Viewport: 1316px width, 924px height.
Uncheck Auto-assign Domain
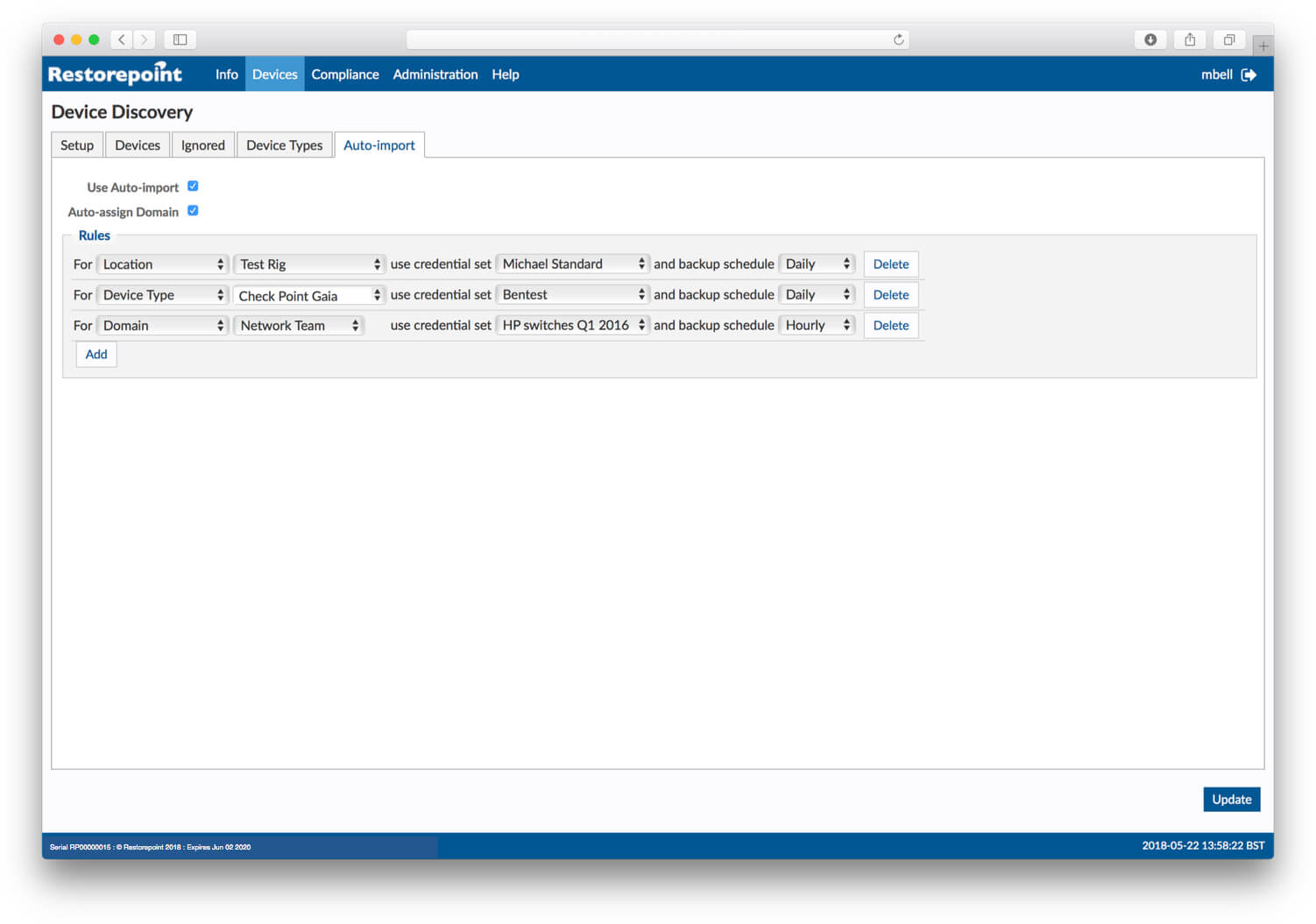(x=193, y=210)
